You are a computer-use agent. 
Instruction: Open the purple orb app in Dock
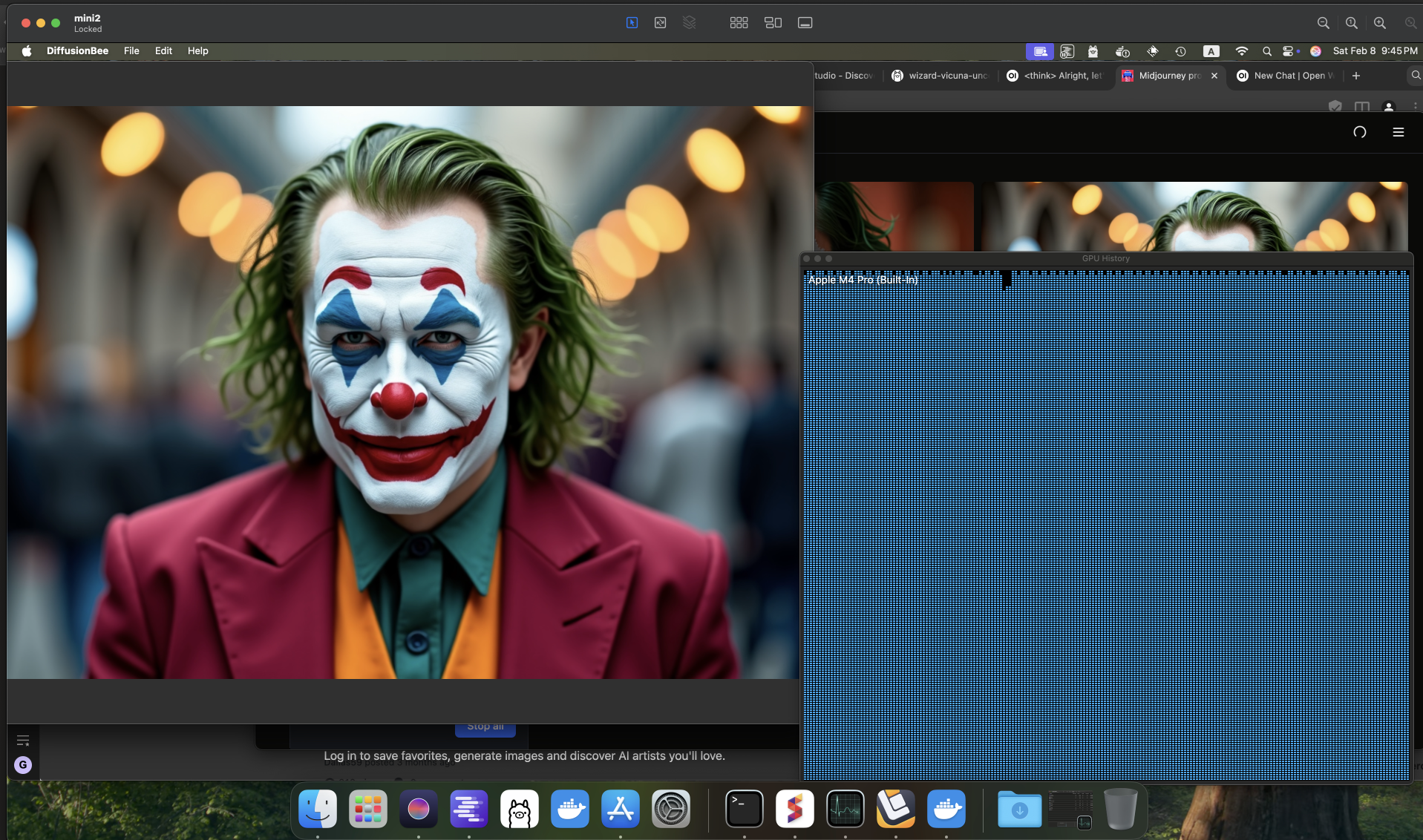(419, 809)
